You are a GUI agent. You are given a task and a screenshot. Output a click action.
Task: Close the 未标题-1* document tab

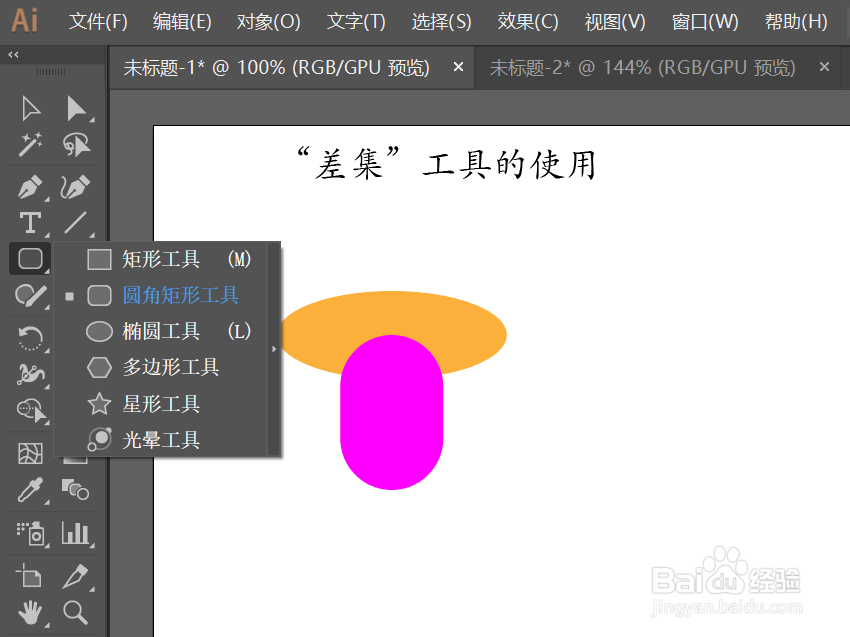458,67
